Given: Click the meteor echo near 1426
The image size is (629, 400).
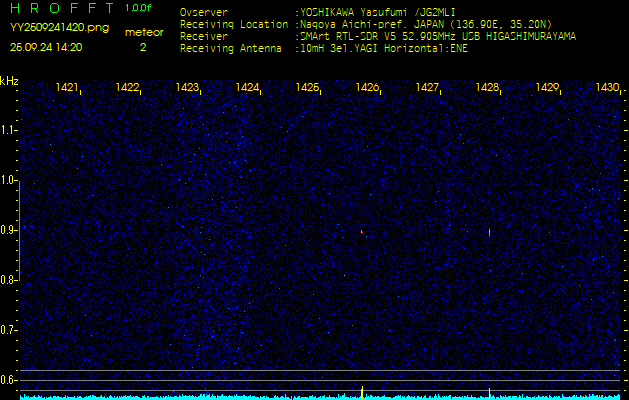Looking at the screenshot, I should point(362,232).
